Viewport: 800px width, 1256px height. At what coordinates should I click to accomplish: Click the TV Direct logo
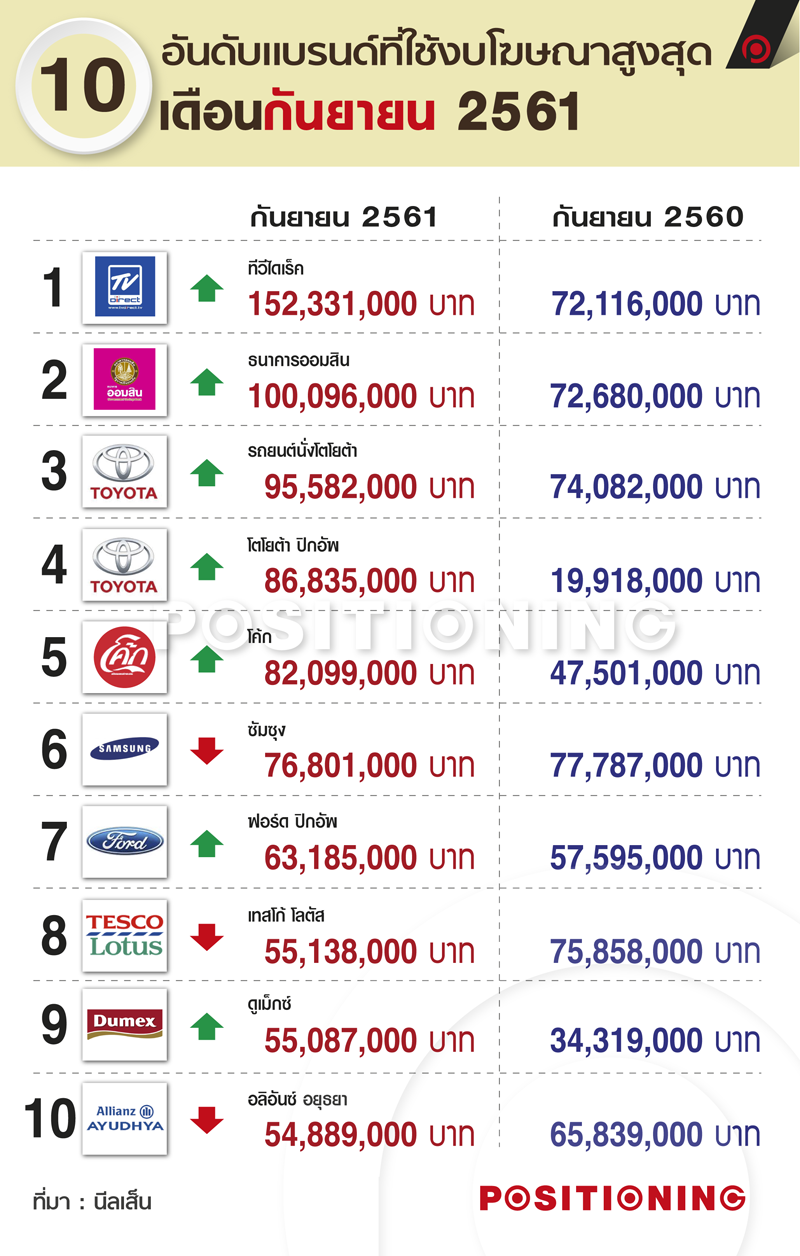coord(125,287)
